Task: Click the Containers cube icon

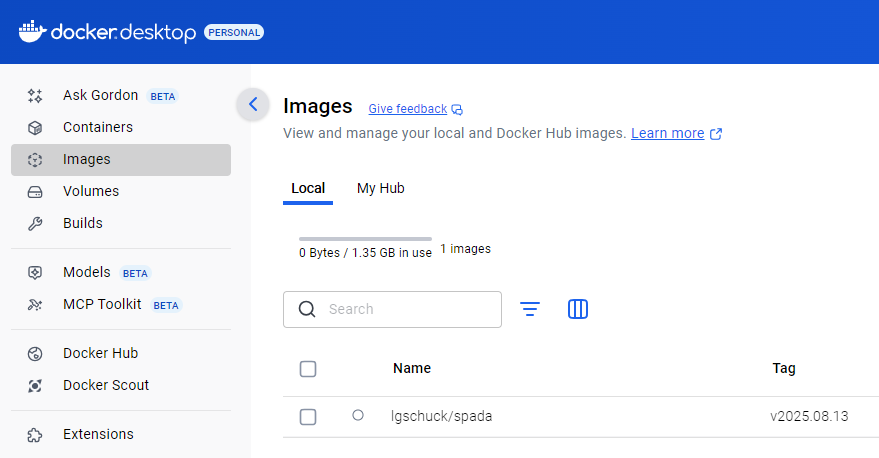Action: [35, 128]
